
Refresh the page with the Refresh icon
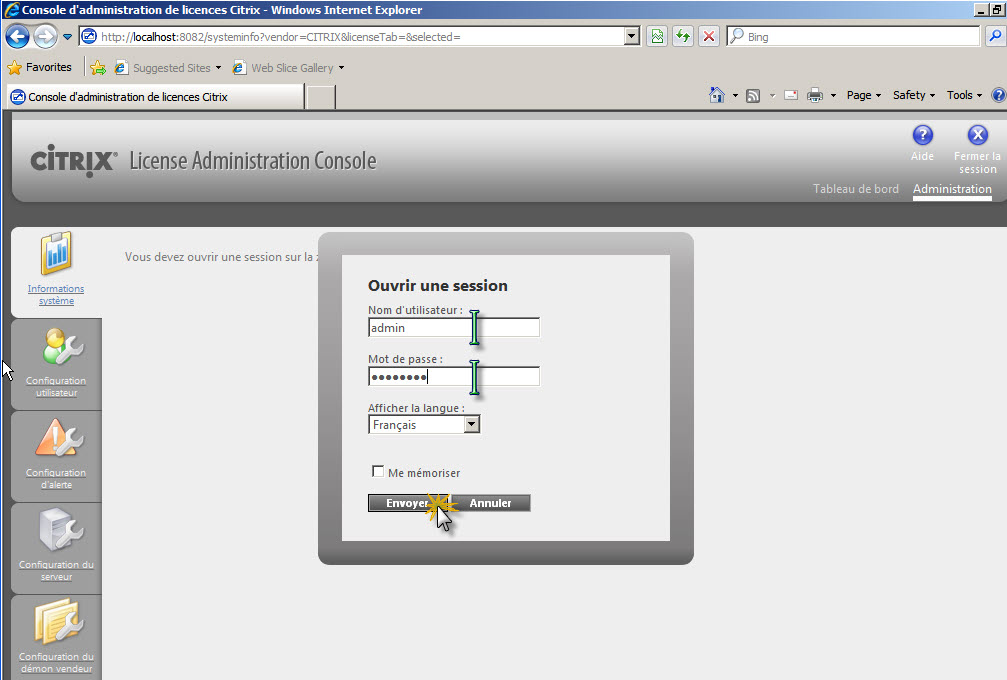click(683, 37)
